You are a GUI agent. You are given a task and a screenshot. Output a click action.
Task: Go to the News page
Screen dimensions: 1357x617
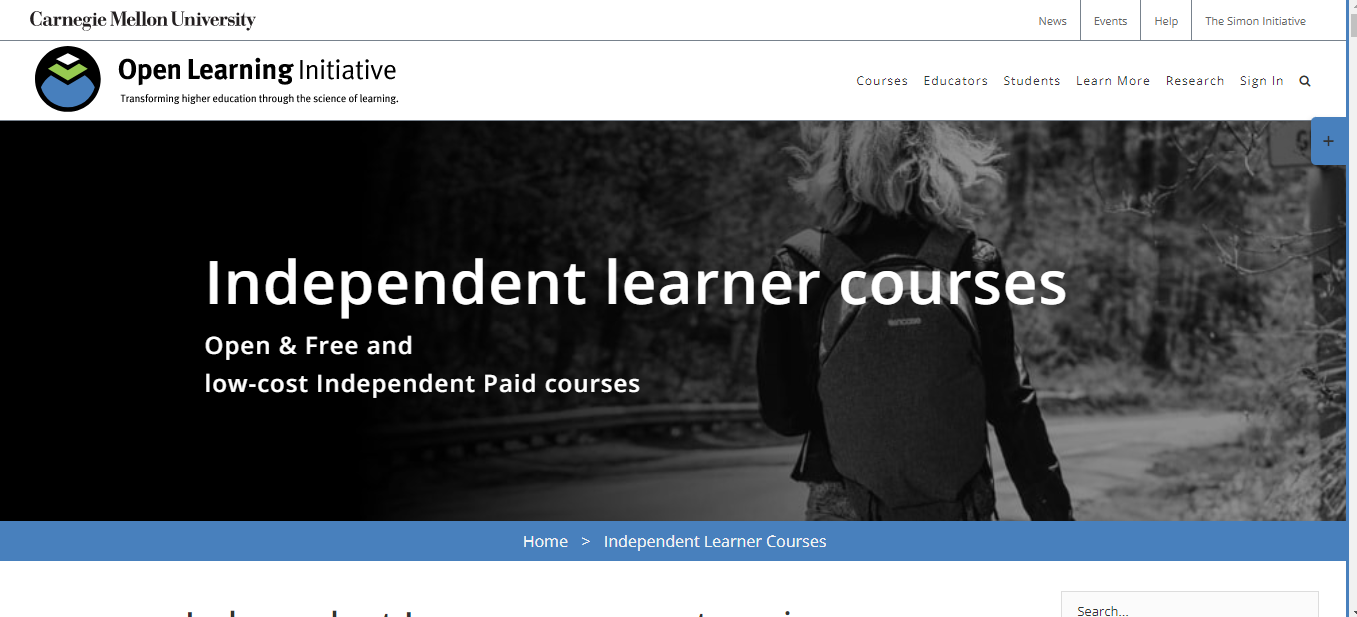[1052, 21]
